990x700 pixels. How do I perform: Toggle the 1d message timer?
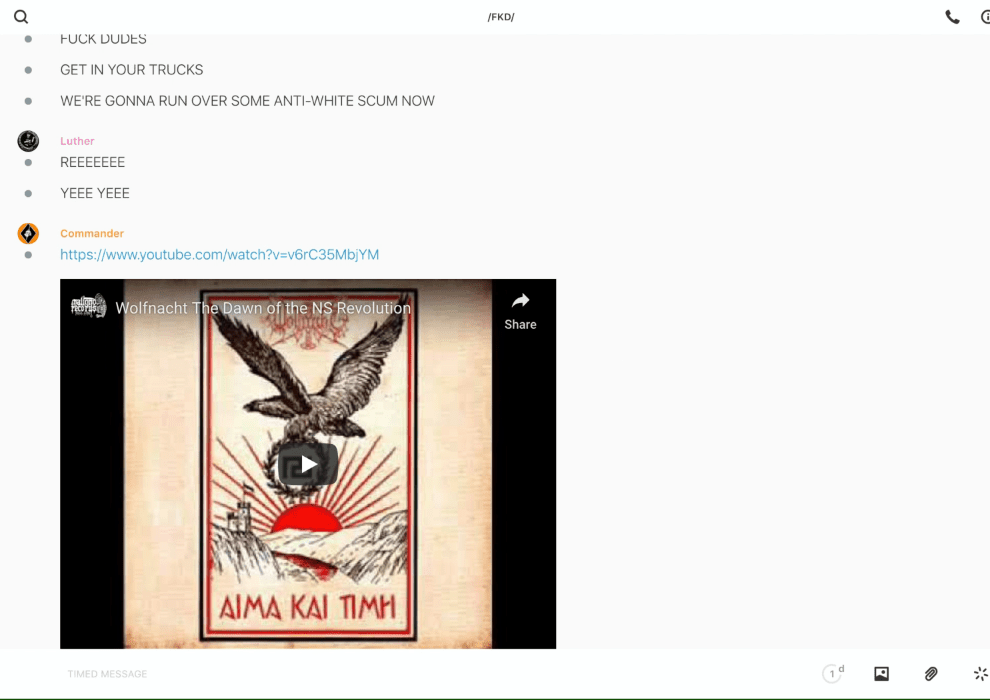(x=833, y=674)
